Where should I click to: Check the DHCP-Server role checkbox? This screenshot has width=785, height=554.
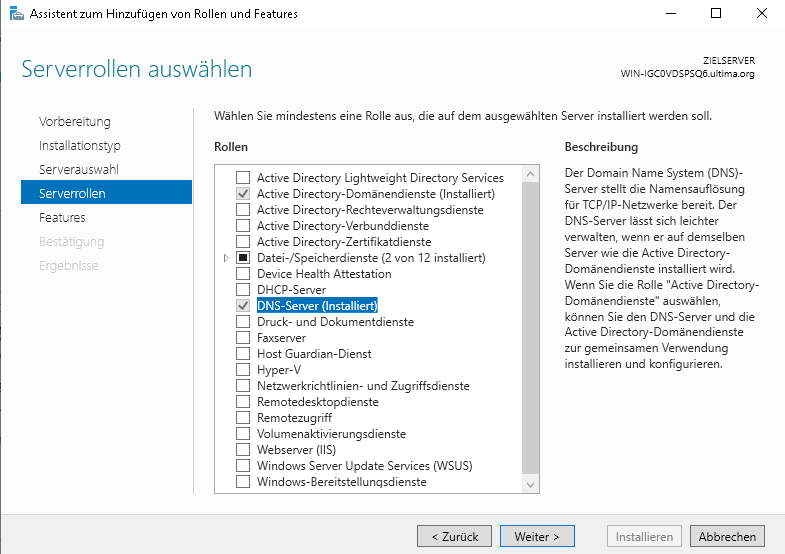[243, 290]
